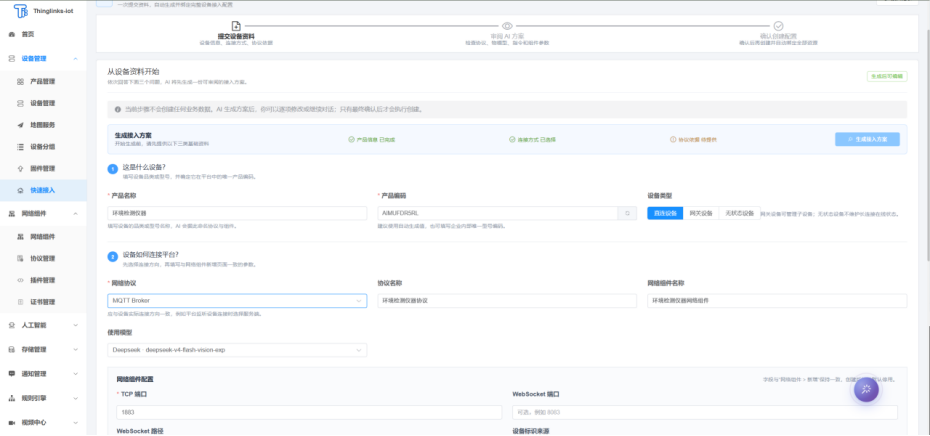Viewport: 930px width, 436px height.
Task: Select the 直连设备 device type
Action: (x=665, y=214)
